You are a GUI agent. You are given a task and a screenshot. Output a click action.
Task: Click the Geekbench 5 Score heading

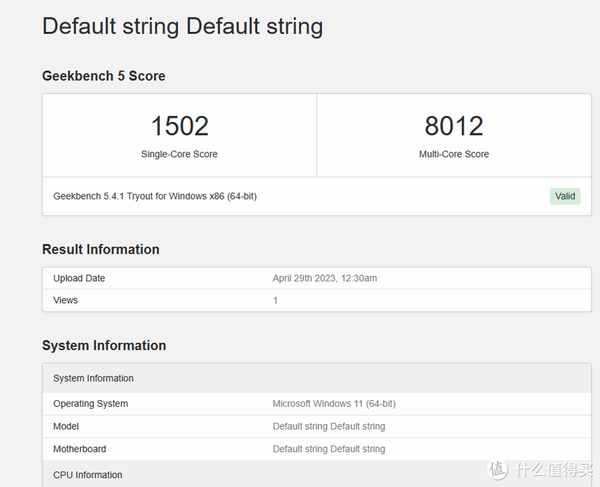(x=104, y=76)
